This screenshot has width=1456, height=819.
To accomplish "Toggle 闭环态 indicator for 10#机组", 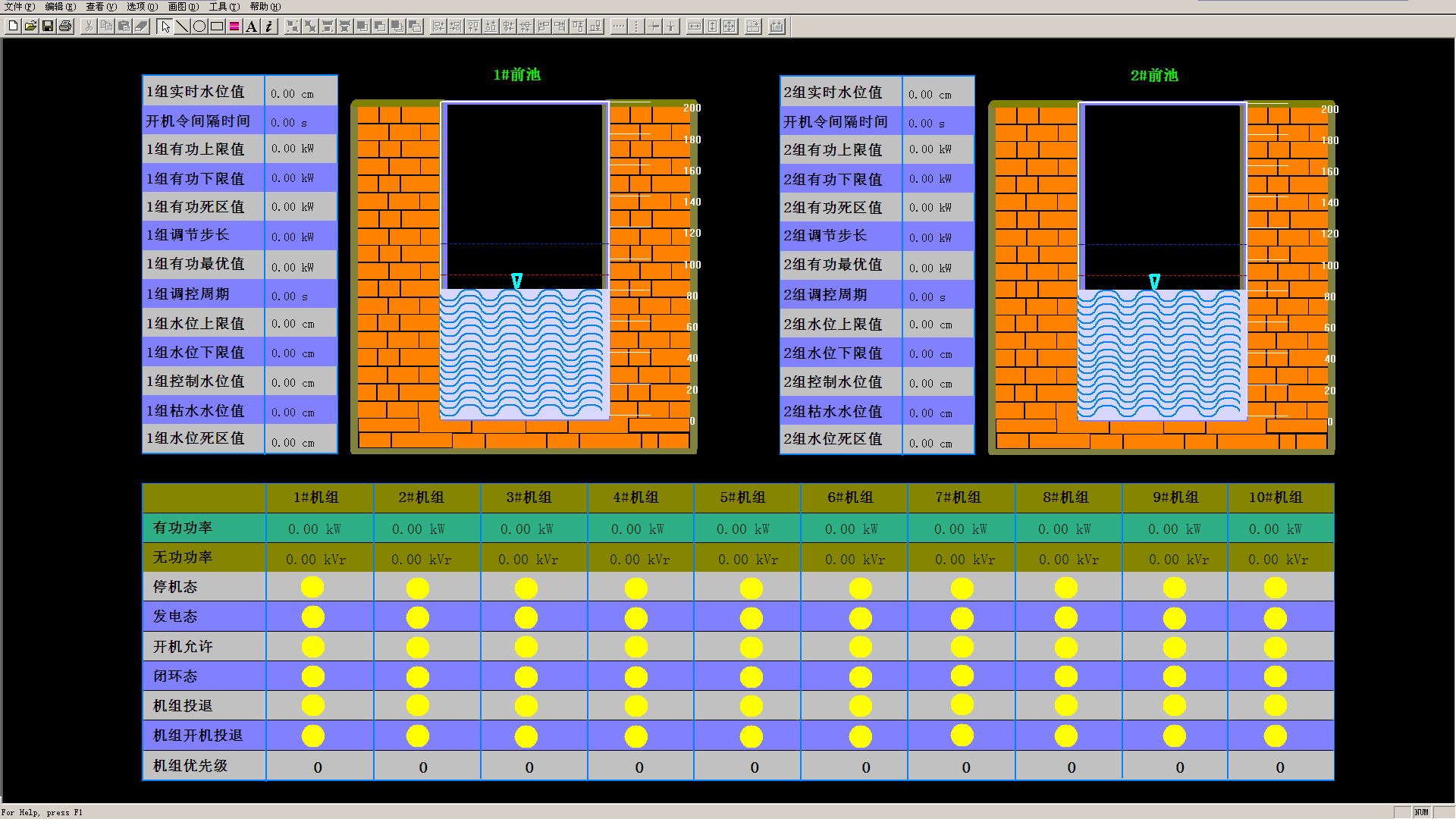I will pyautogui.click(x=1275, y=676).
